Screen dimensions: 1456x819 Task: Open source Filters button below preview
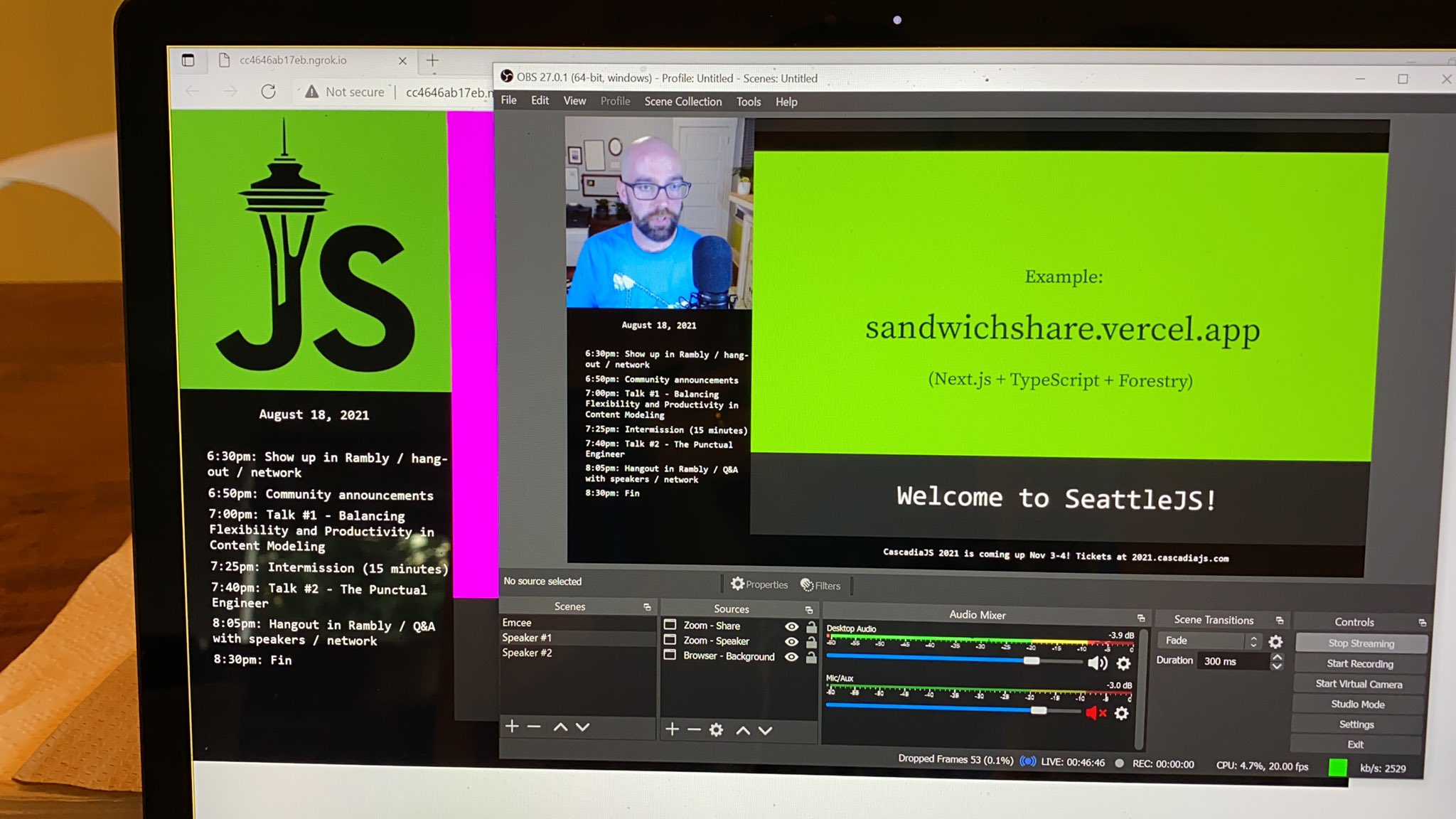(x=820, y=585)
